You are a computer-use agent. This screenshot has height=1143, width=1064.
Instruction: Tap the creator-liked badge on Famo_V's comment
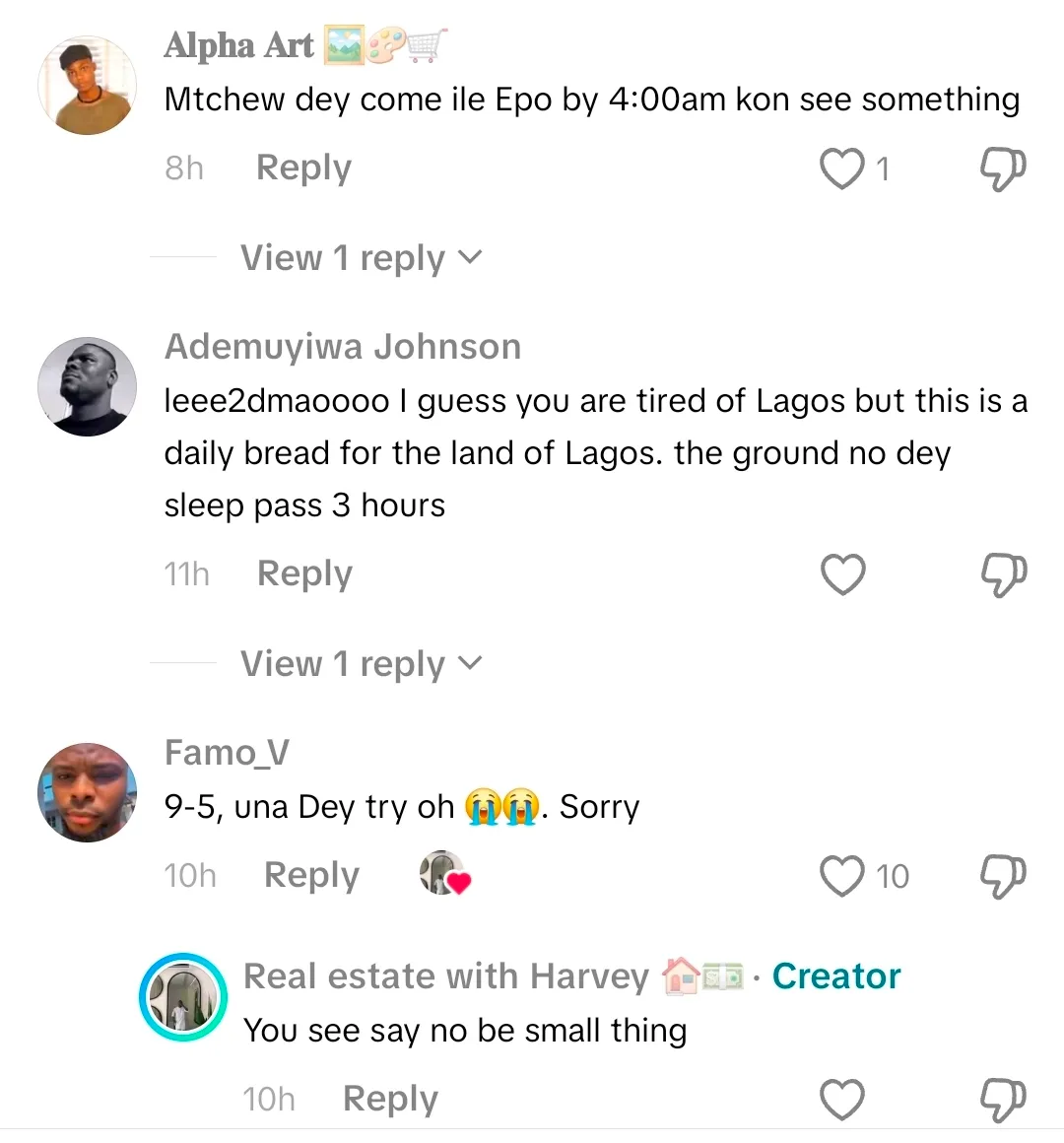pyautogui.click(x=445, y=874)
